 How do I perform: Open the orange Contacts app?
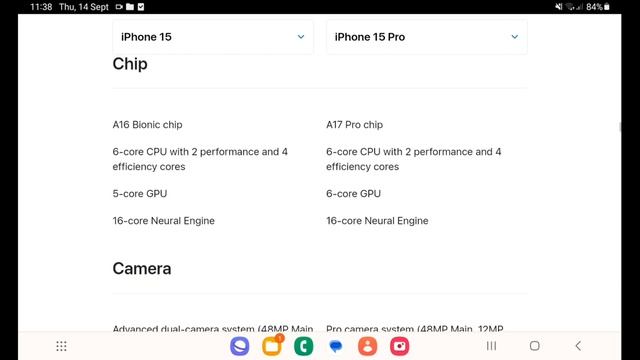(x=367, y=346)
